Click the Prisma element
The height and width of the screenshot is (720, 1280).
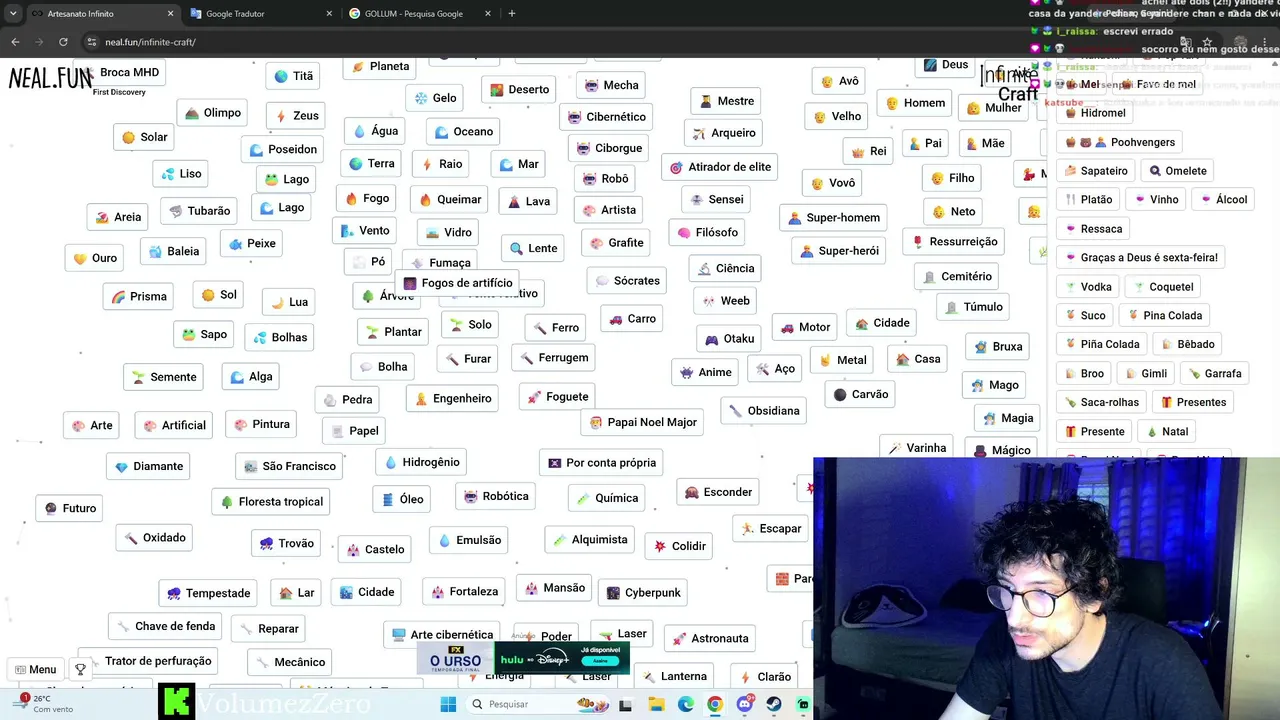pyautogui.click(x=139, y=296)
